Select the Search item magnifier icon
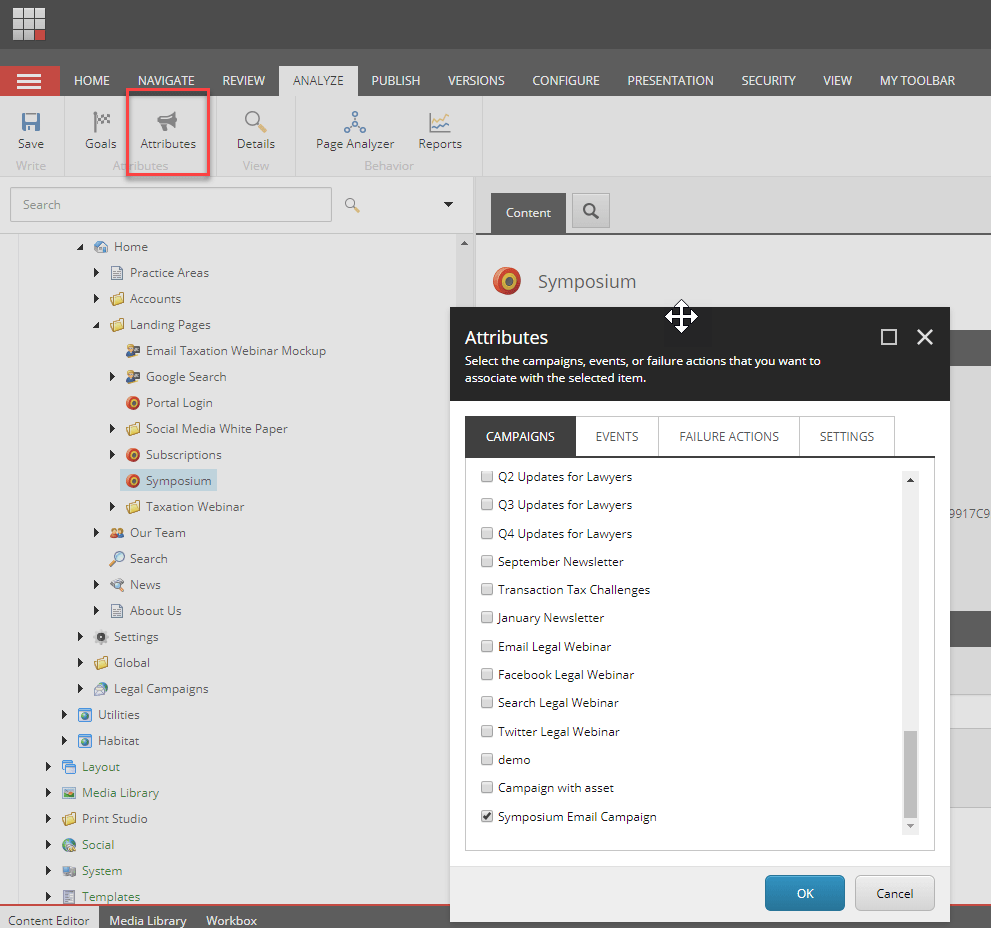This screenshot has height=928, width=991. pyautogui.click(x=117, y=559)
